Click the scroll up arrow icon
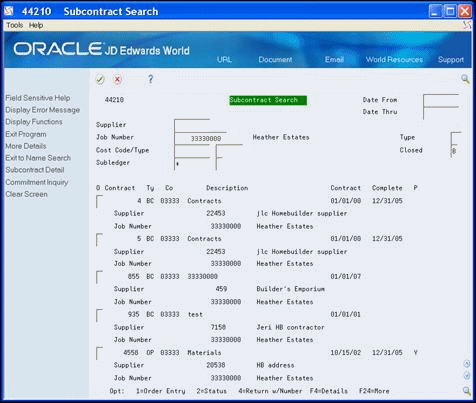 (467, 364)
